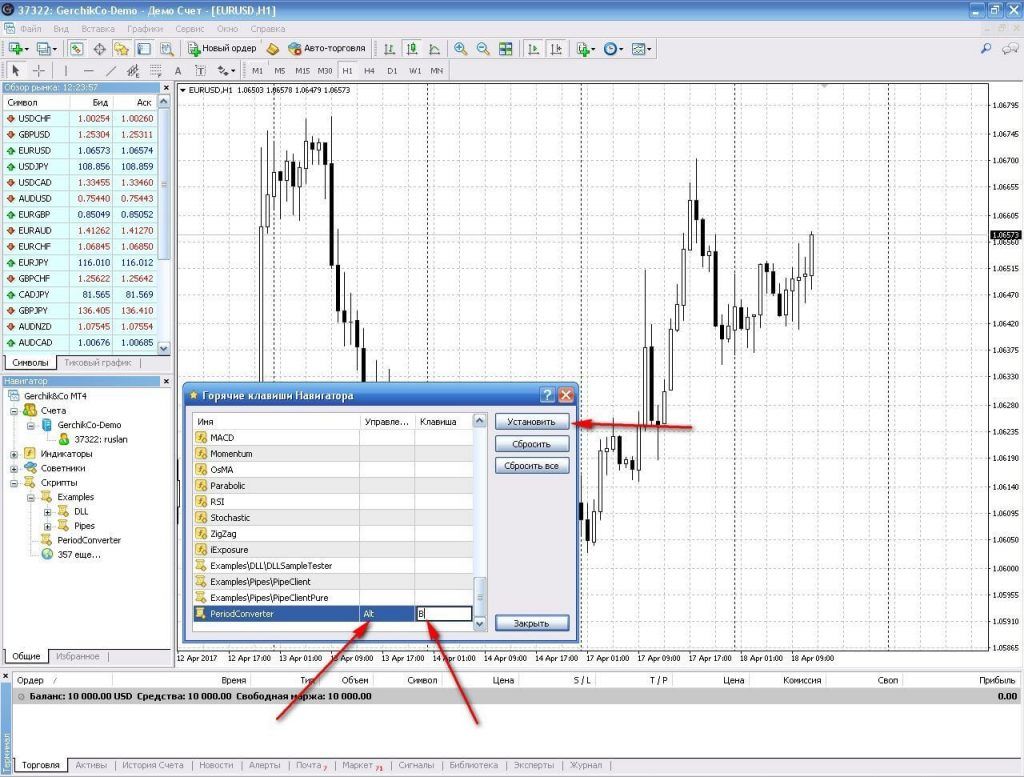Screen dimensions: 1024x777
Task: Switch to the Тиковый график tab
Action: 98,363
